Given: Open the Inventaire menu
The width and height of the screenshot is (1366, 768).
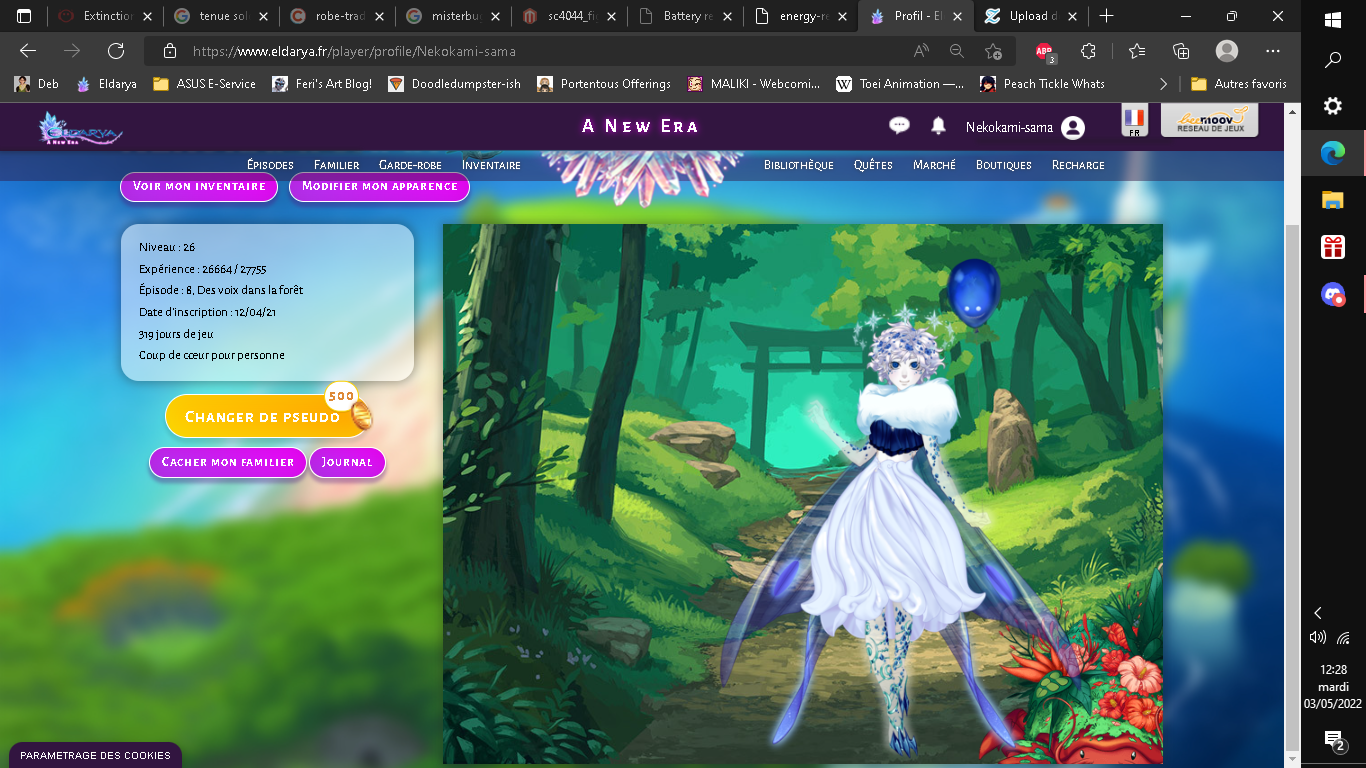Looking at the screenshot, I should (491, 165).
